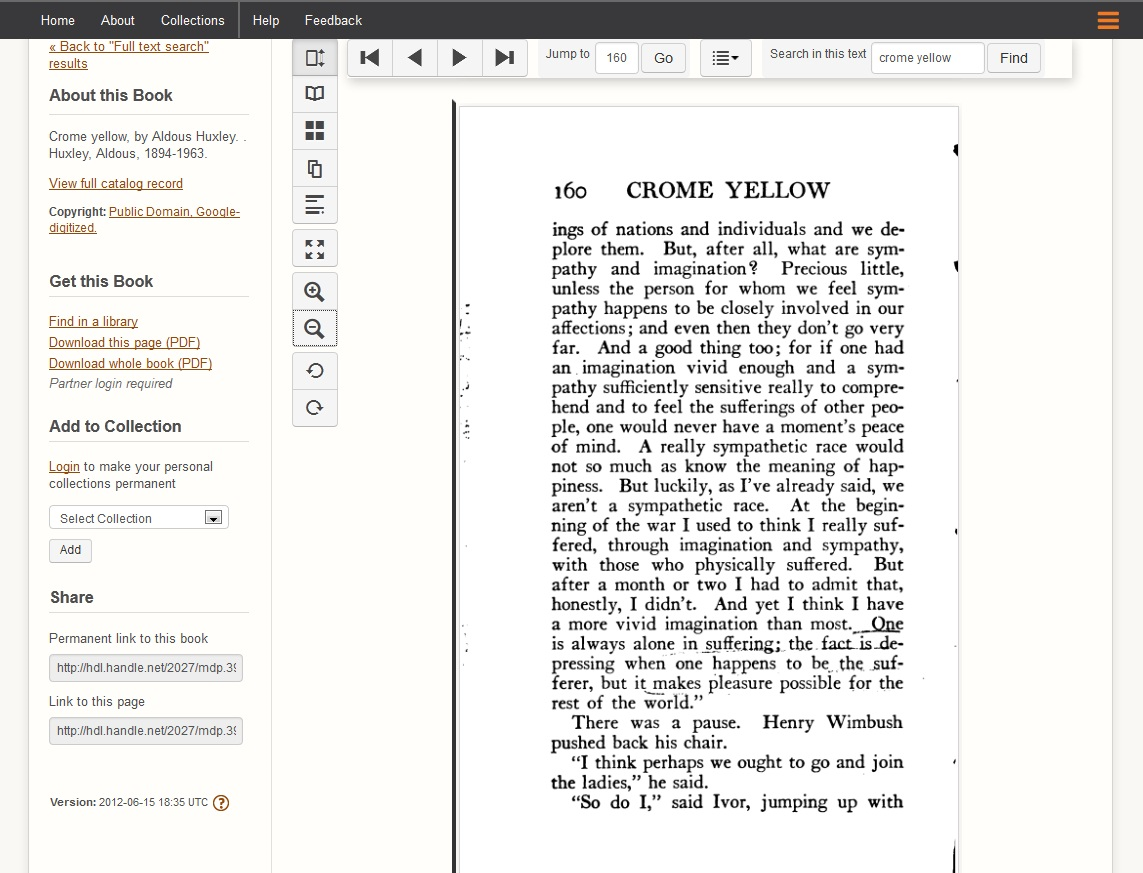Screen dimensions: 1143x873
Task: Click the Share heading
Action: click(x=71, y=598)
